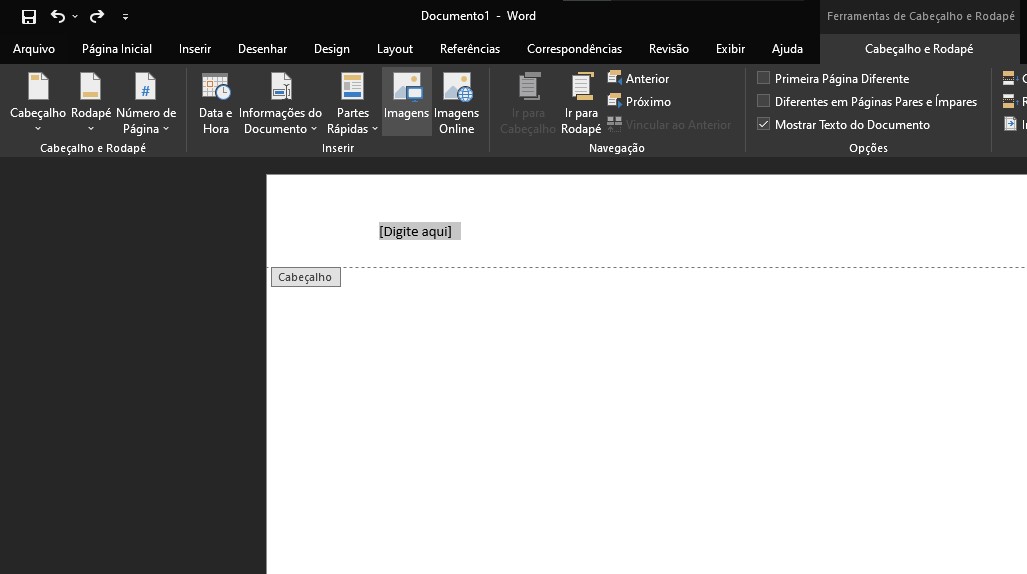Insert Imagens from this device
Viewport: 1027px width, 574px height.
(x=406, y=102)
